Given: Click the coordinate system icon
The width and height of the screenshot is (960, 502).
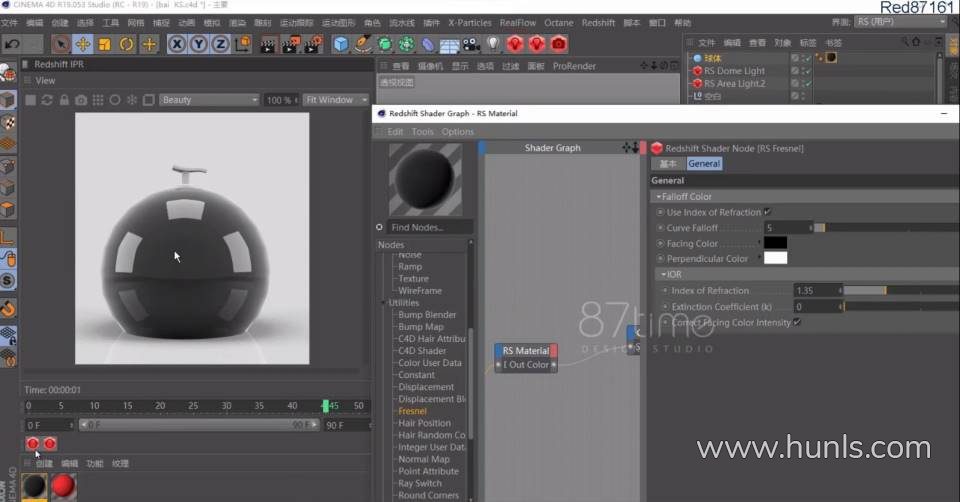Looking at the screenshot, I should tap(242, 44).
